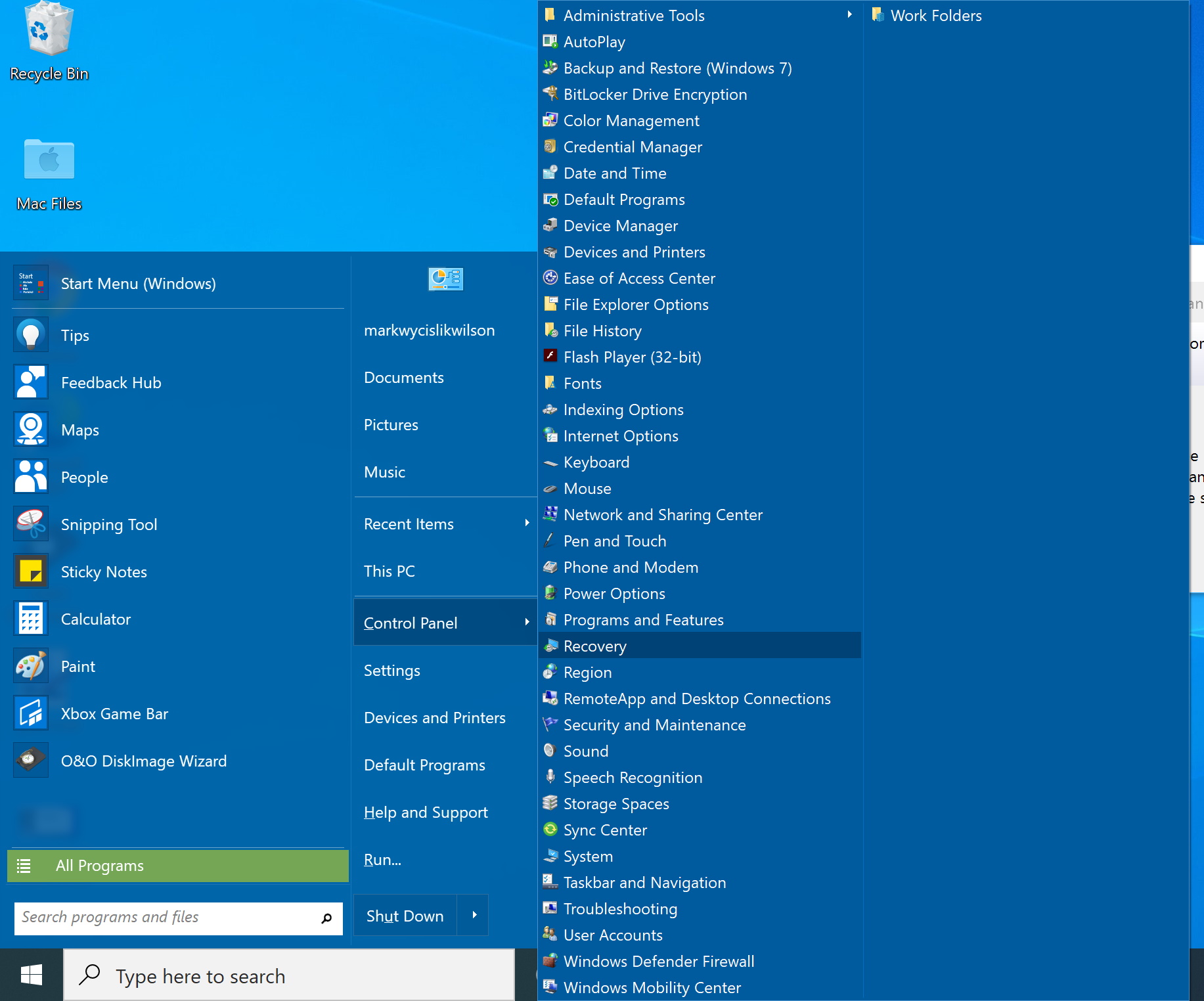The height and width of the screenshot is (1001, 1204).
Task: Launch Sticky Notes
Action: (104, 571)
